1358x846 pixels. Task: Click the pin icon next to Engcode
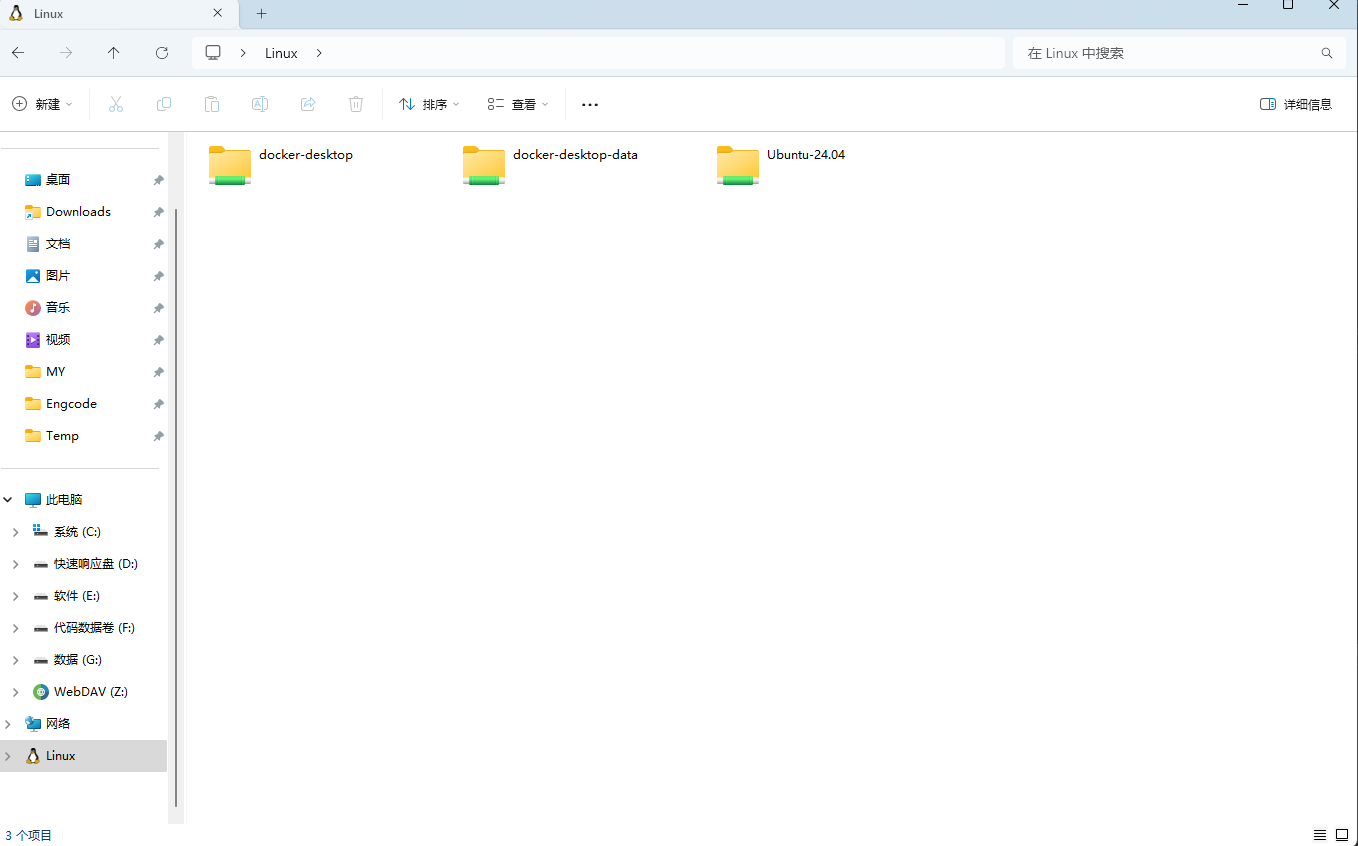tap(158, 404)
